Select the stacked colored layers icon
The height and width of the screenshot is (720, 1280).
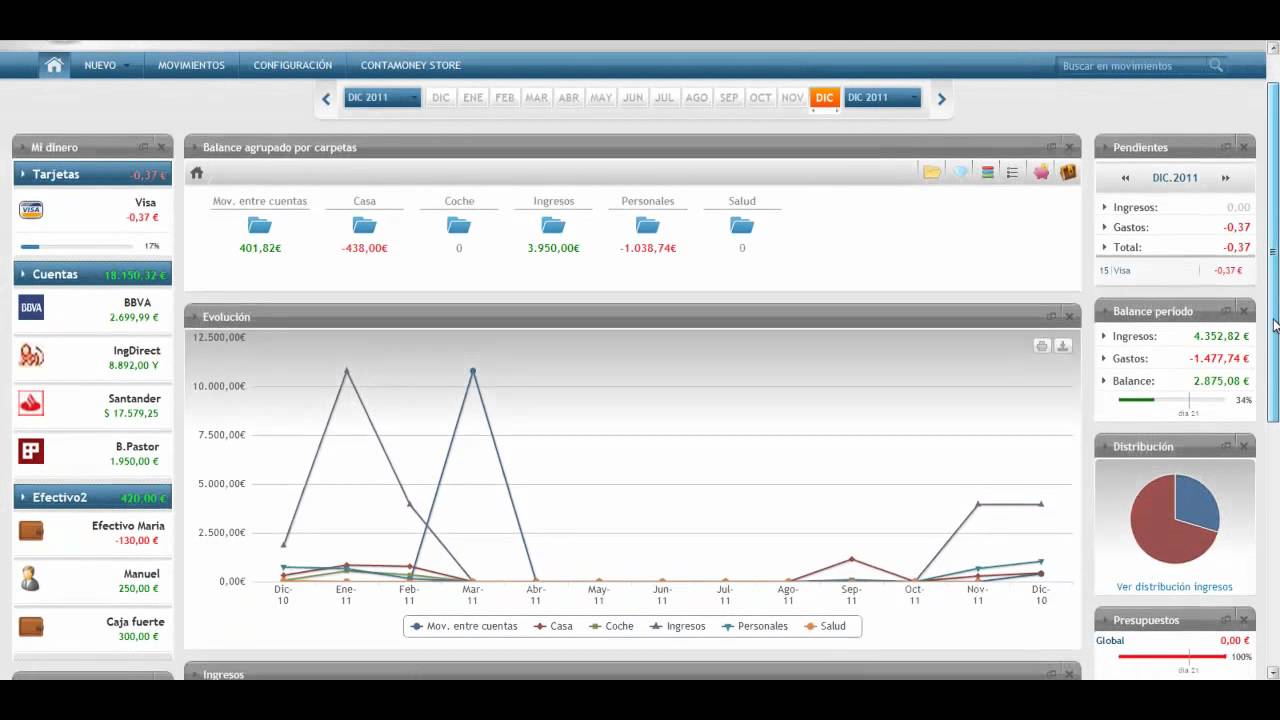pos(988,172)
